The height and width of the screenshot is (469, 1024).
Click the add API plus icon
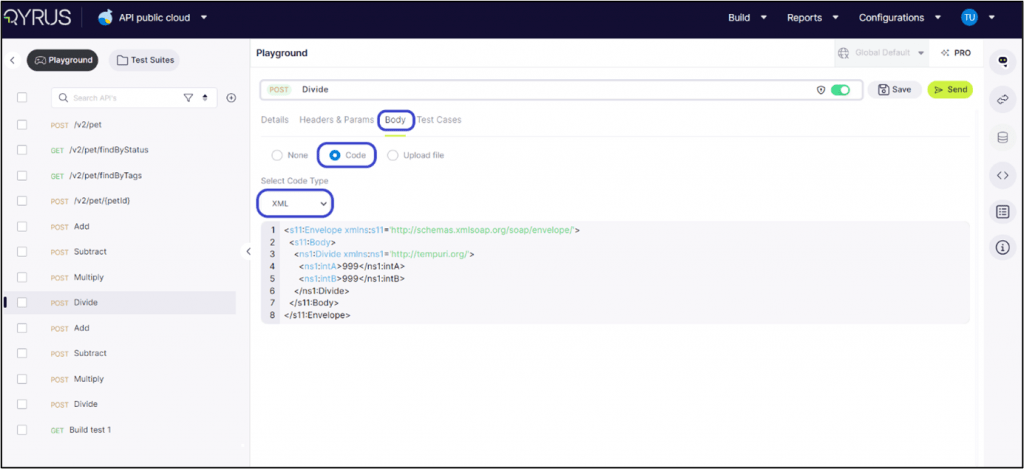click(x=231, y=98)
